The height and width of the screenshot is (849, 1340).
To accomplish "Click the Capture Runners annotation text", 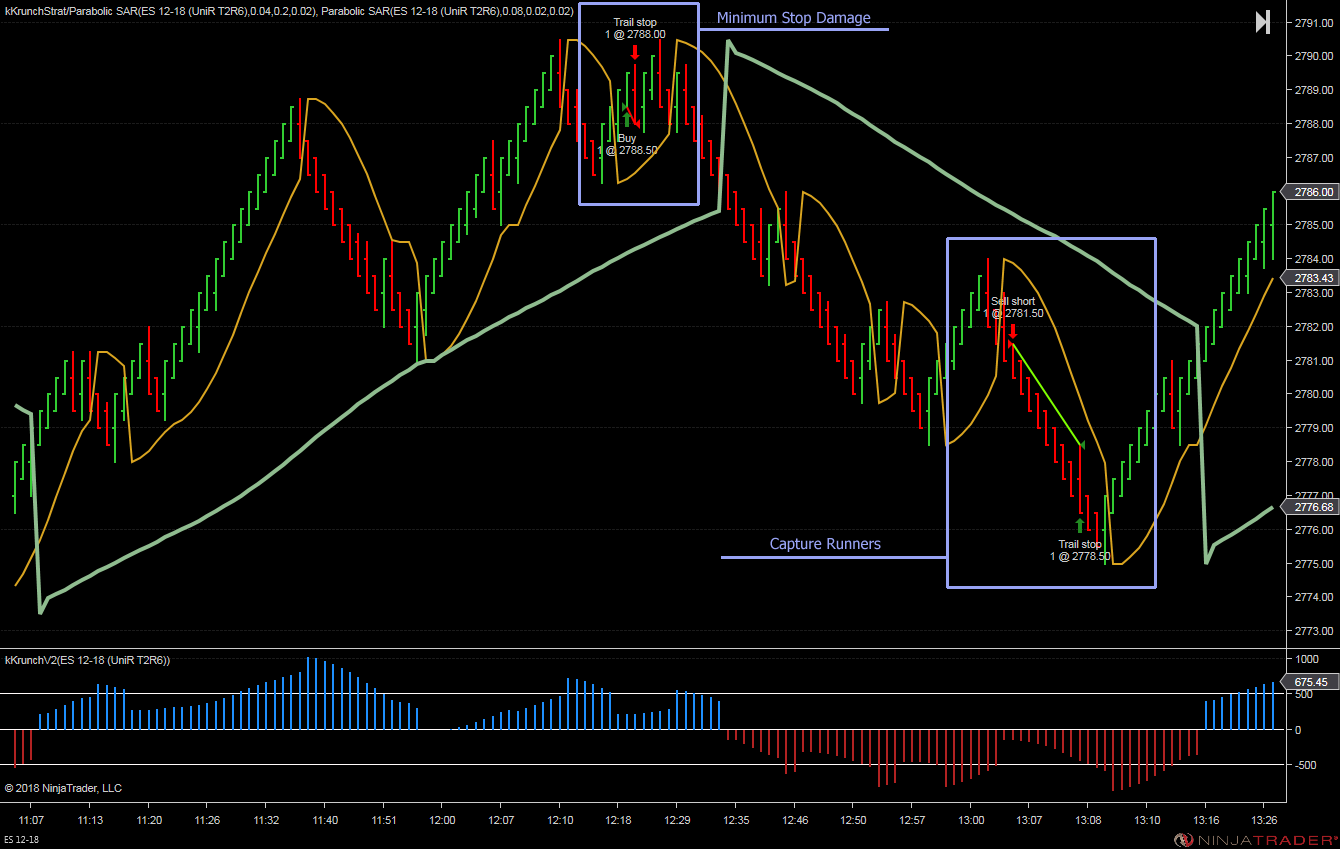I will (x=825, y=544).
